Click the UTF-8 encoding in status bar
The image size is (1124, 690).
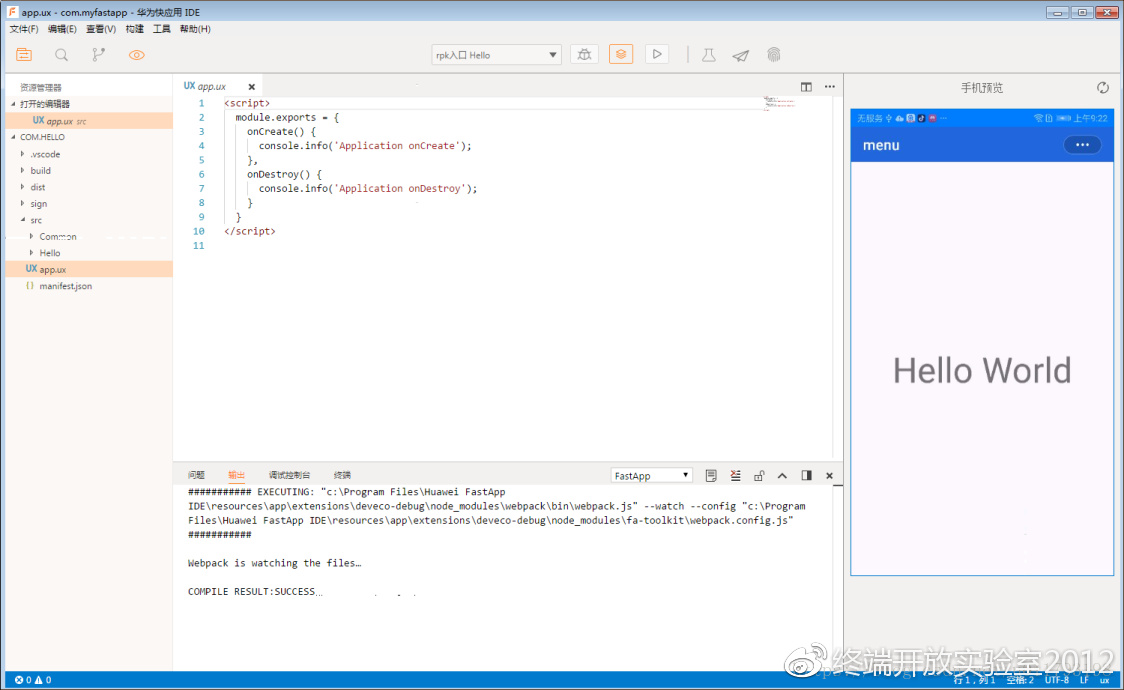[x=1056, y=680]
